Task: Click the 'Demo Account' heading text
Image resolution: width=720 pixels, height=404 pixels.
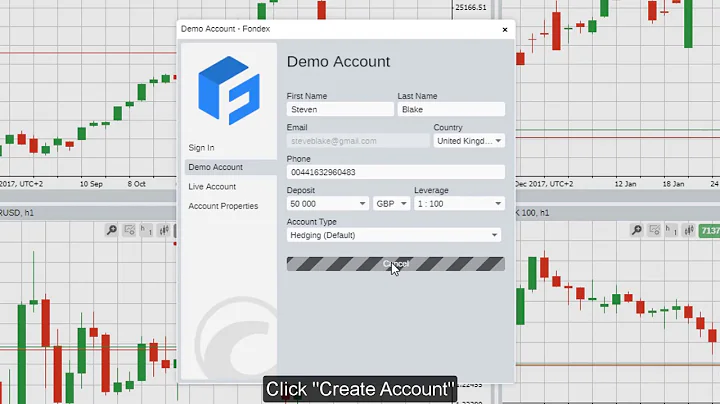Action: pyautogui.click(x=338, y=62)
